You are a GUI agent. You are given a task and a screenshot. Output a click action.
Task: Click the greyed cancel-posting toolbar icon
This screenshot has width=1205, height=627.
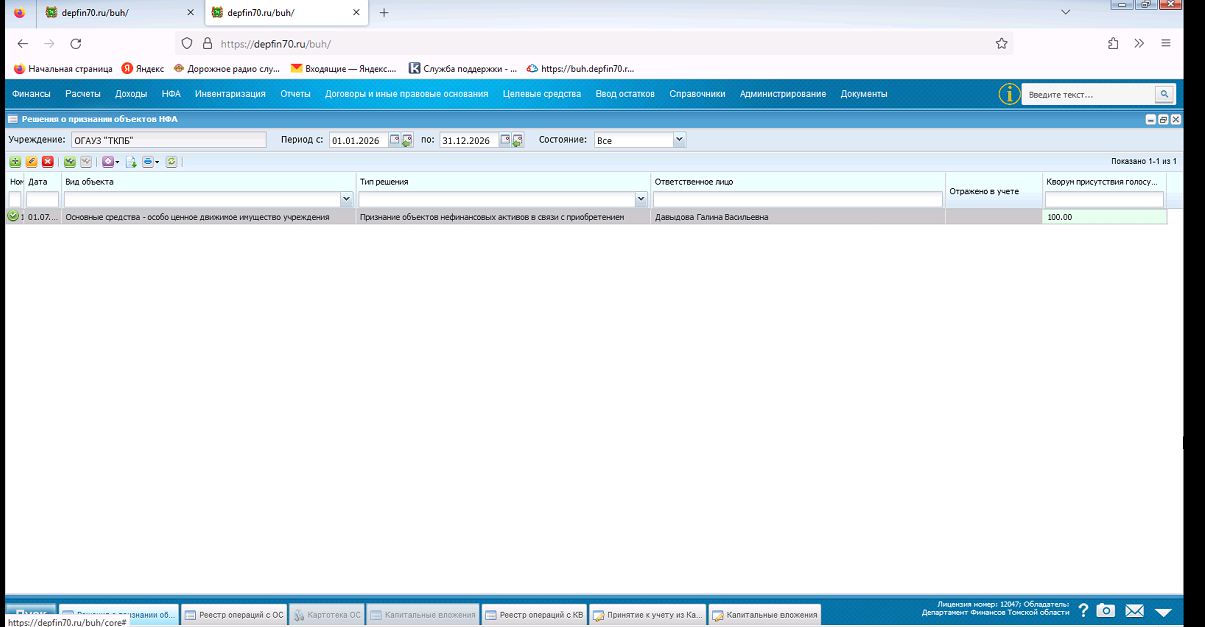coord(86,161)
